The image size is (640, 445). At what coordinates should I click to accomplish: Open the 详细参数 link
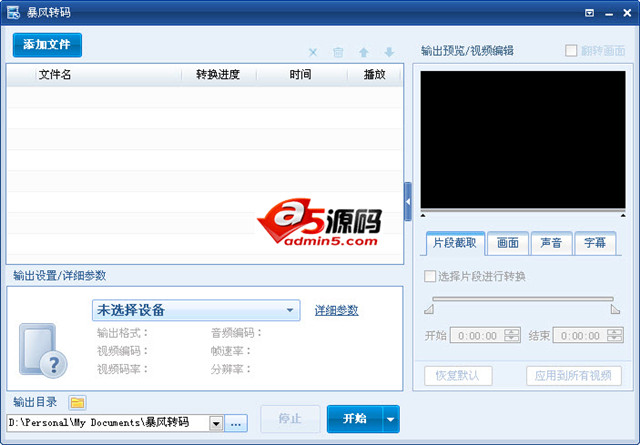[336, 311]
